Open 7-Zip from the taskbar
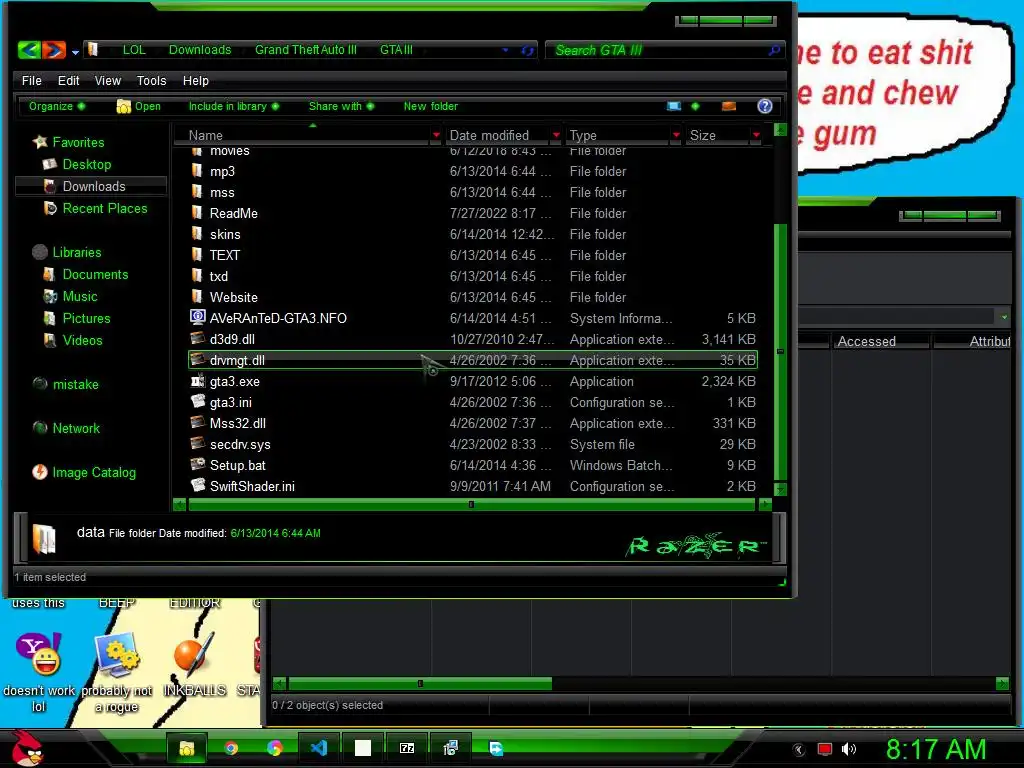Screen dimensions: 1024x768 coord(407,748)
